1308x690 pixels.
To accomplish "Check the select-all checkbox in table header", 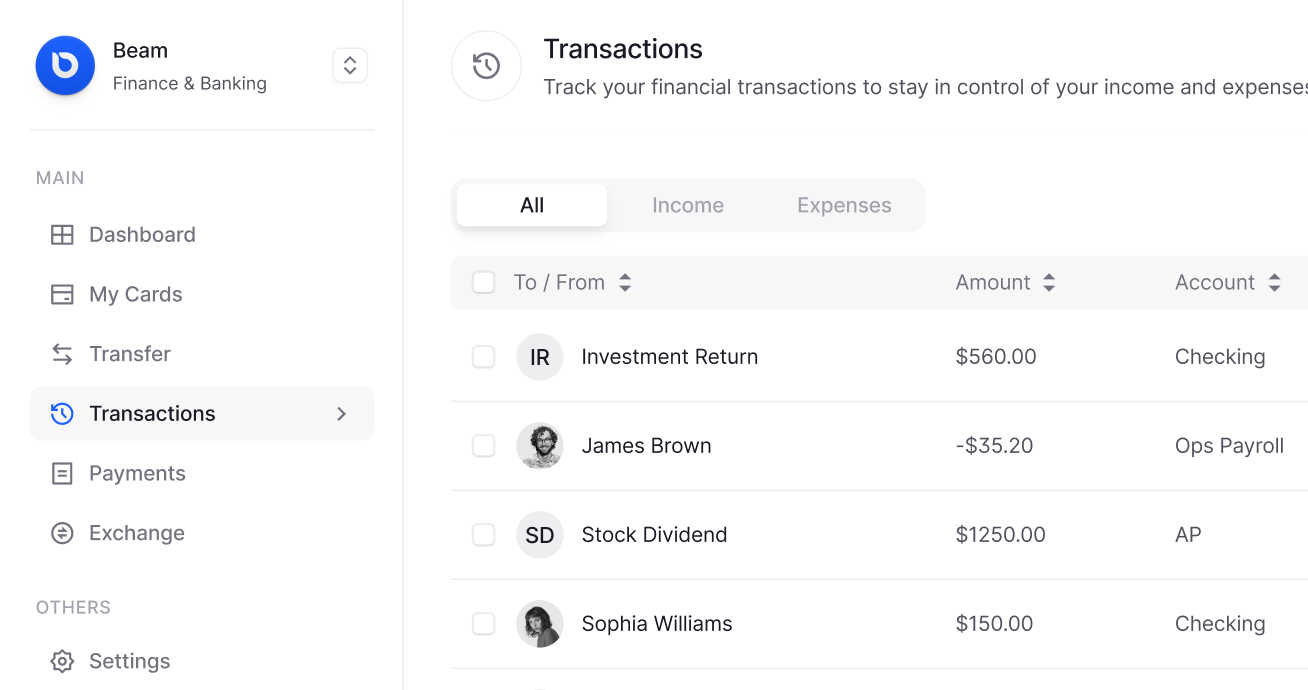I will (x=483, y=282).
